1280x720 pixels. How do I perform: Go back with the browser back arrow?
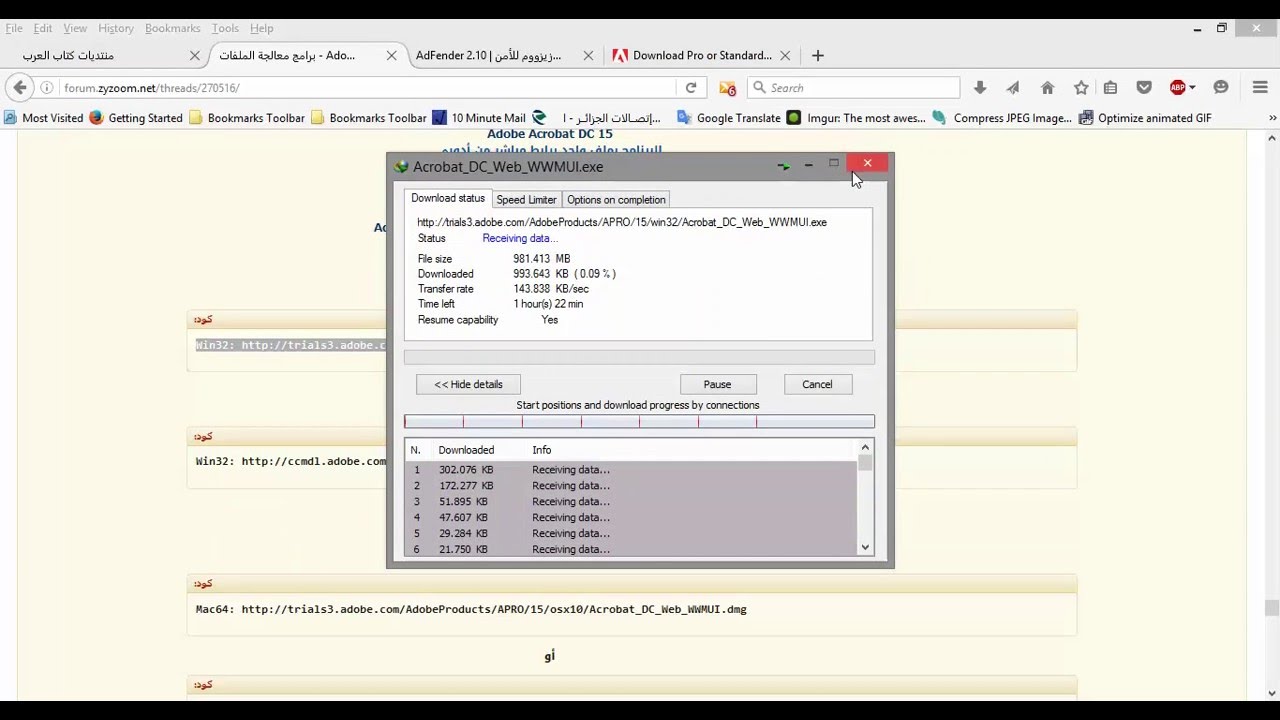tap(20, 88)
